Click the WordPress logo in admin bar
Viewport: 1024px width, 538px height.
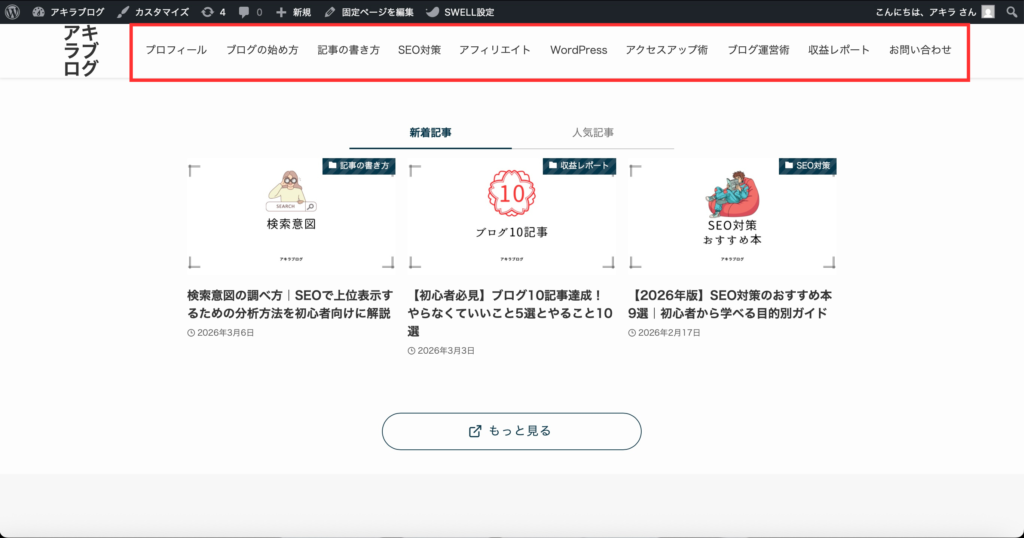click(x=12, y=12)
